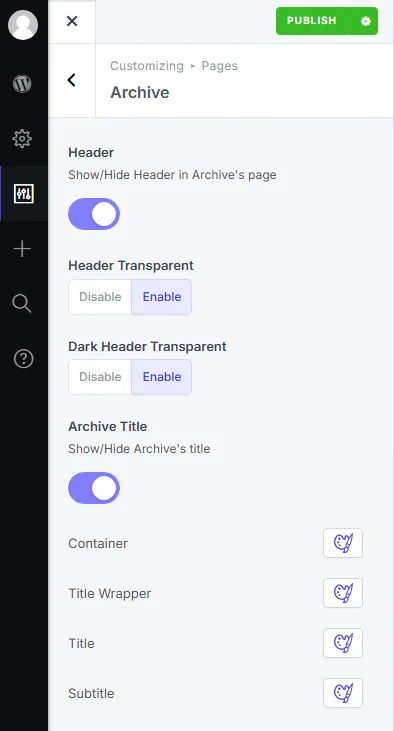Select Disable for Dark Header Transparent

[x=100, y=377]
